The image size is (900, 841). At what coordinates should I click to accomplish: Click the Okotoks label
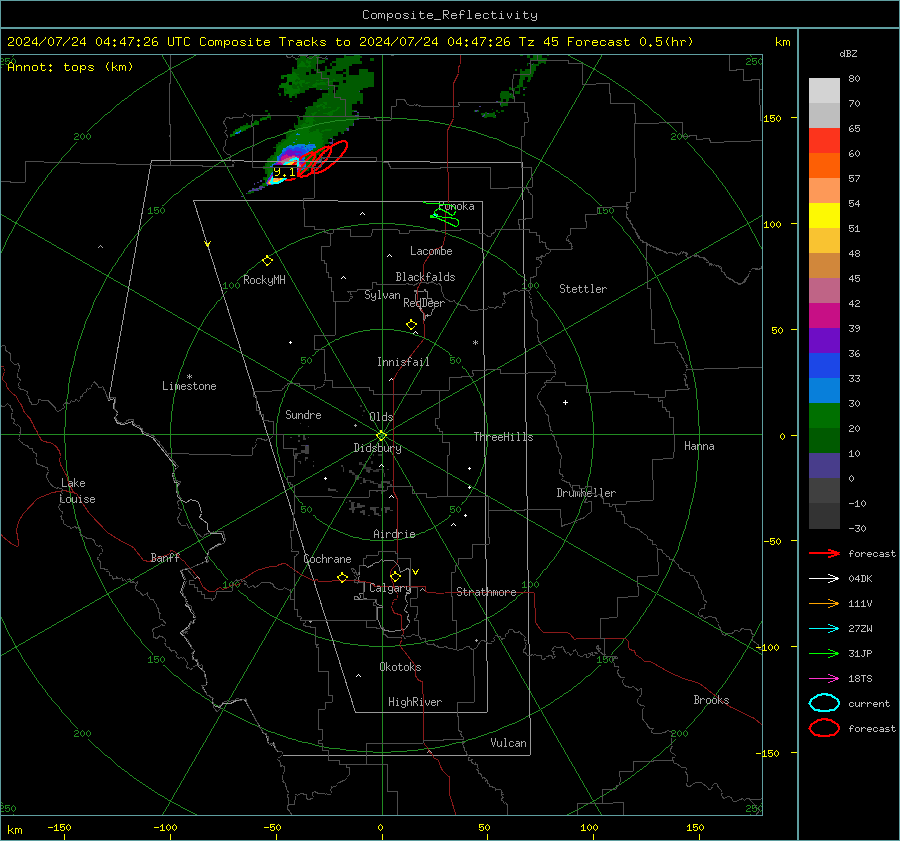point(400,666)
